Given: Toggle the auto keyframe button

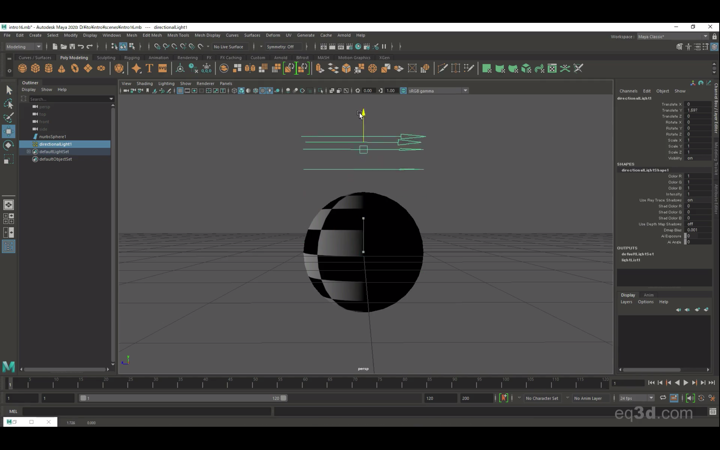Looking at the screenshot, I should point(504,398).
